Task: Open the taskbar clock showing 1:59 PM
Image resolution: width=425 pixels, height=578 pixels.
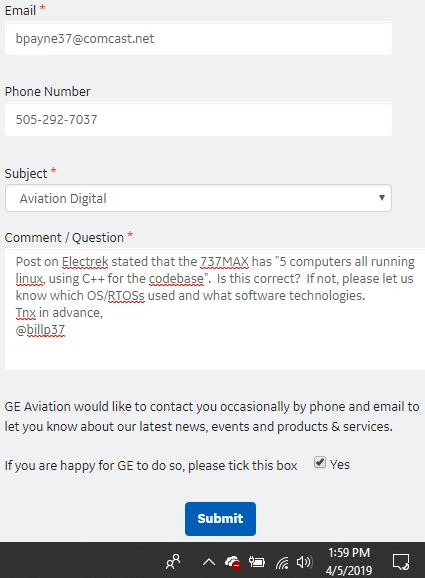Action: coord(349,561)
